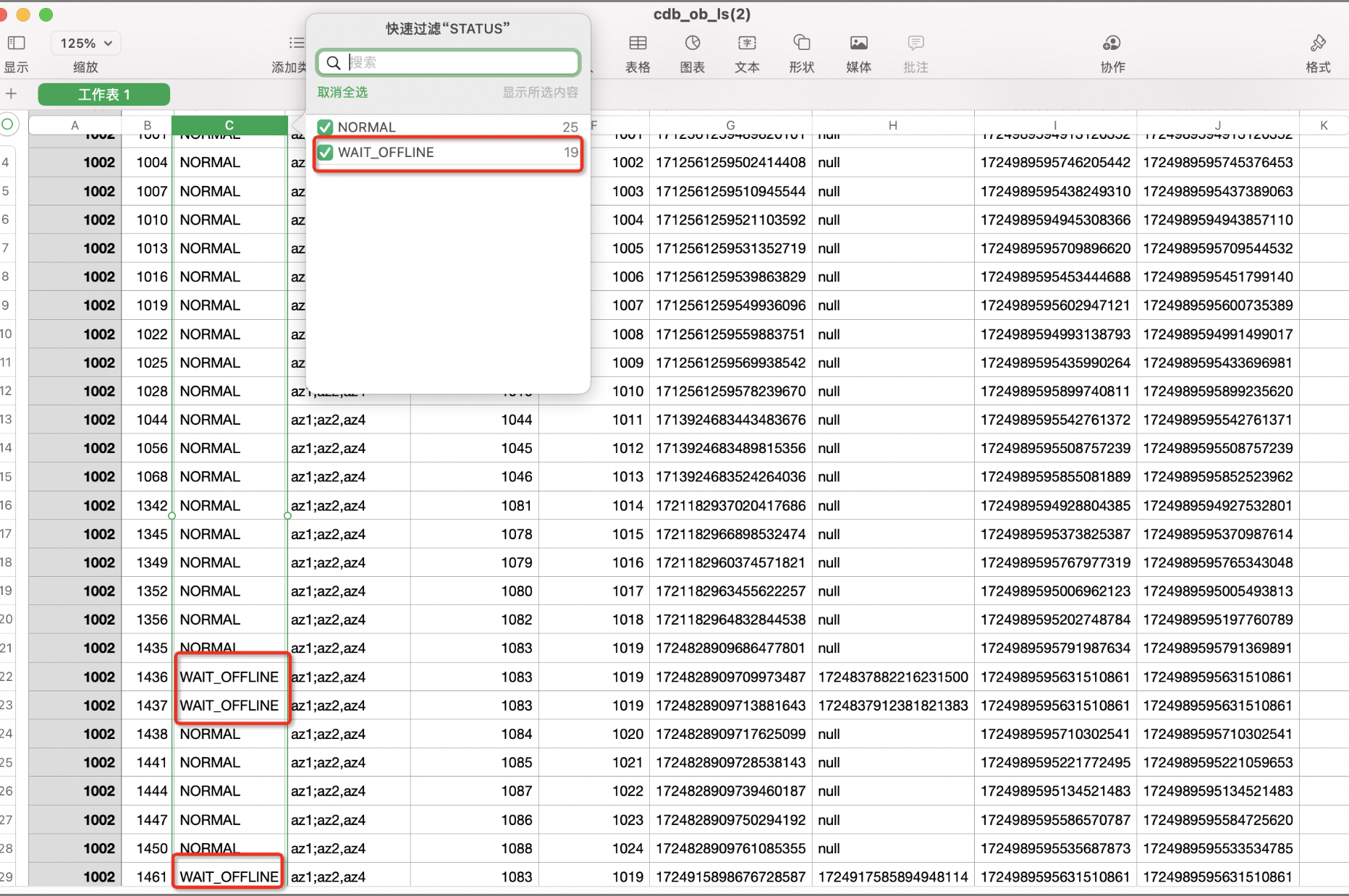Open the Format 格式 brush icon
1349x896 pixels.
point(1318,43)
